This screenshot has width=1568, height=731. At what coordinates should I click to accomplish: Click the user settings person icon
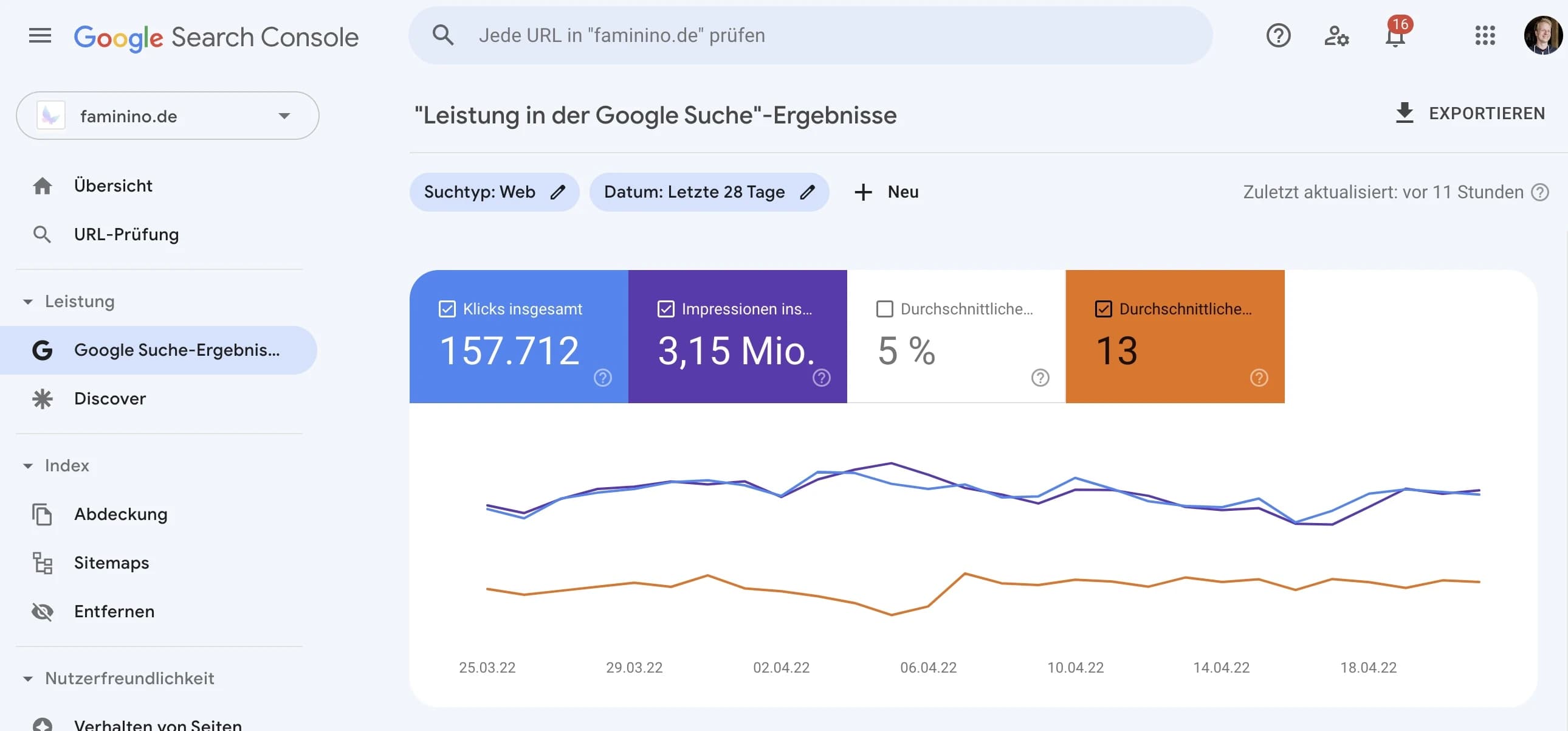click(x=1336, y=36)
